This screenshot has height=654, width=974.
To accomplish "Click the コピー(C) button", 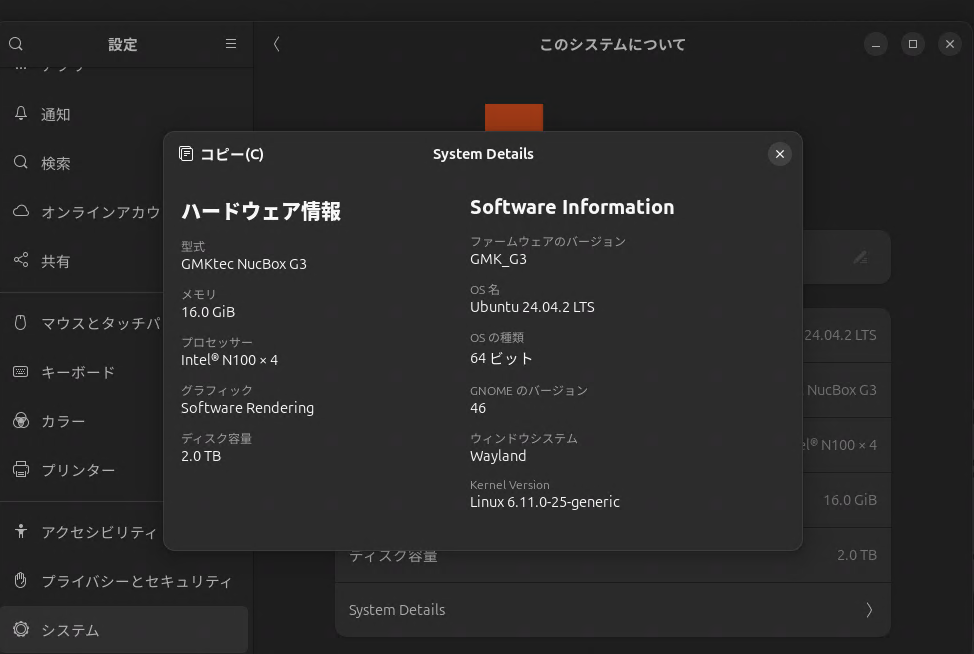I will (x=221, y=154).
